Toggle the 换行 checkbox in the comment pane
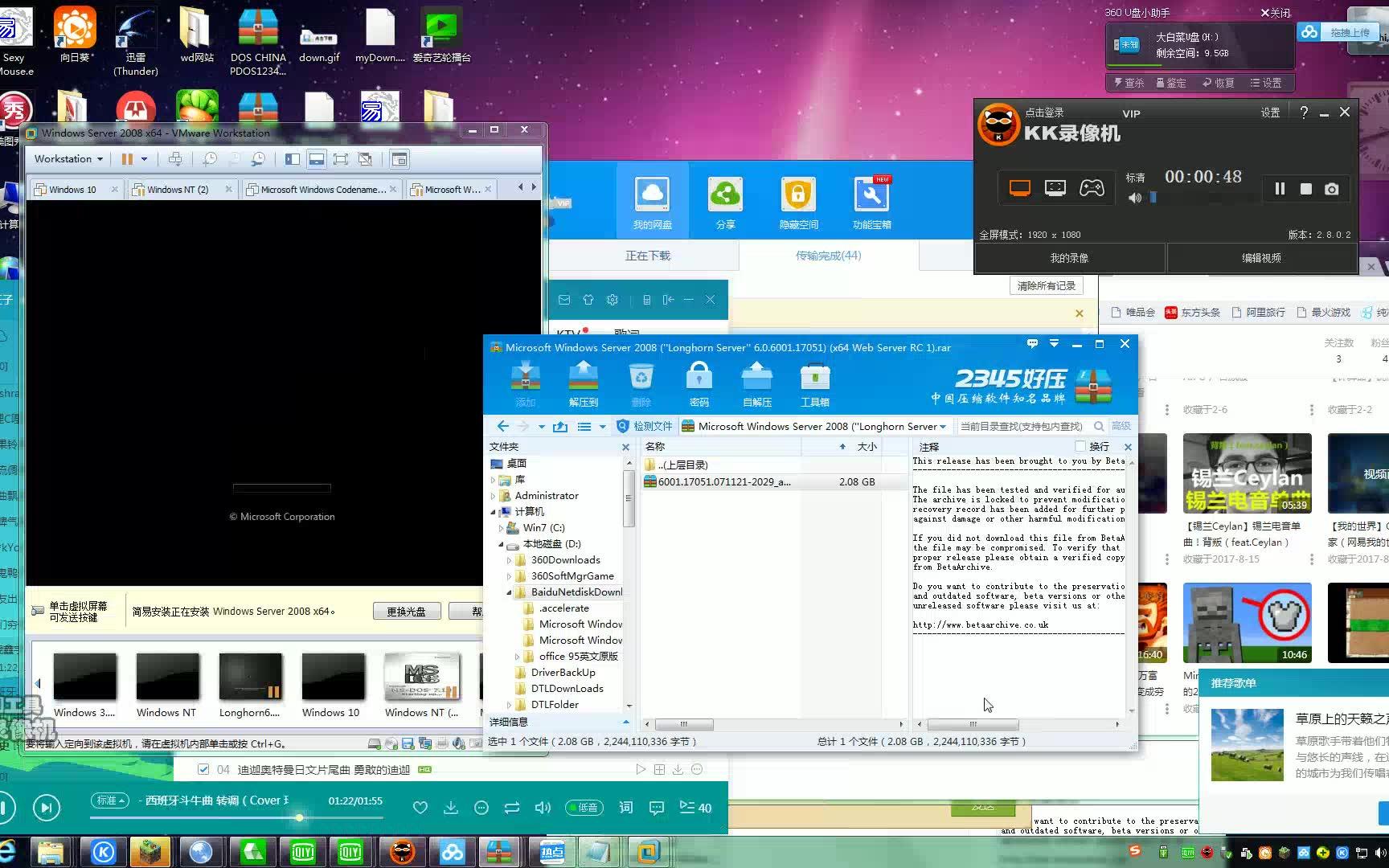Image resolution: width=1389 pixels, height=868 pixels. click(x=1080, y=446)
